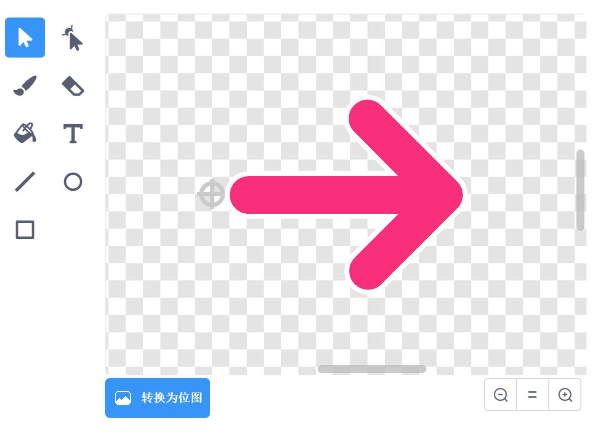This screenshot has width=600, height=432.
Task: Activate the Eraser tool
Action: (73, 86)
